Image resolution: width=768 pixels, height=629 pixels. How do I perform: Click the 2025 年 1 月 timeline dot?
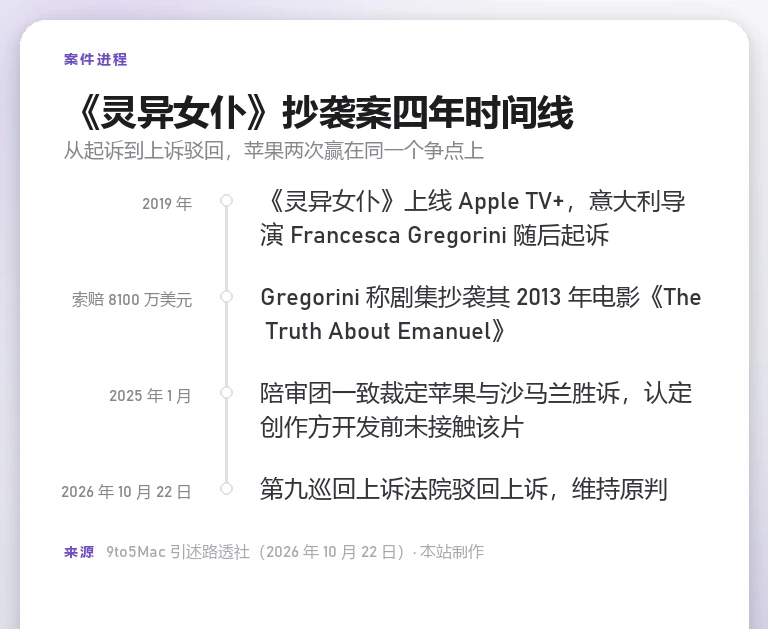tap(226, 392)
